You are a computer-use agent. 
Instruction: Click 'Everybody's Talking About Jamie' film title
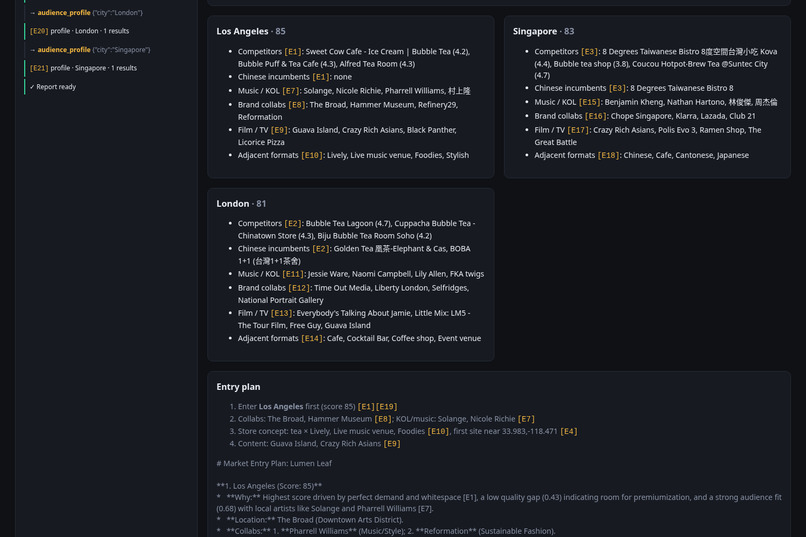click(x=353, y=312)
